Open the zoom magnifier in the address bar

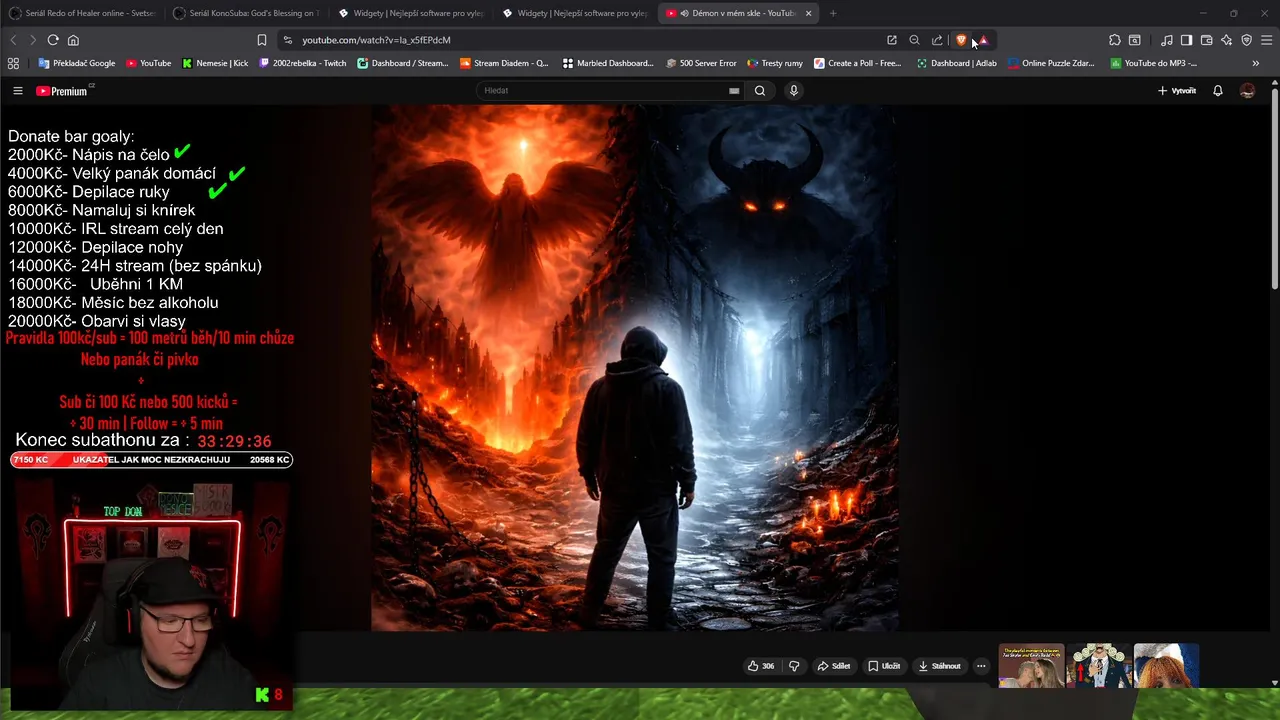(x=914, y=40)
